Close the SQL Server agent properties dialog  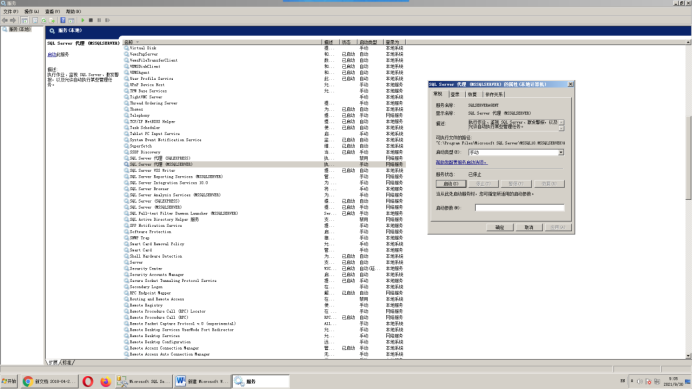pos(570,84)
